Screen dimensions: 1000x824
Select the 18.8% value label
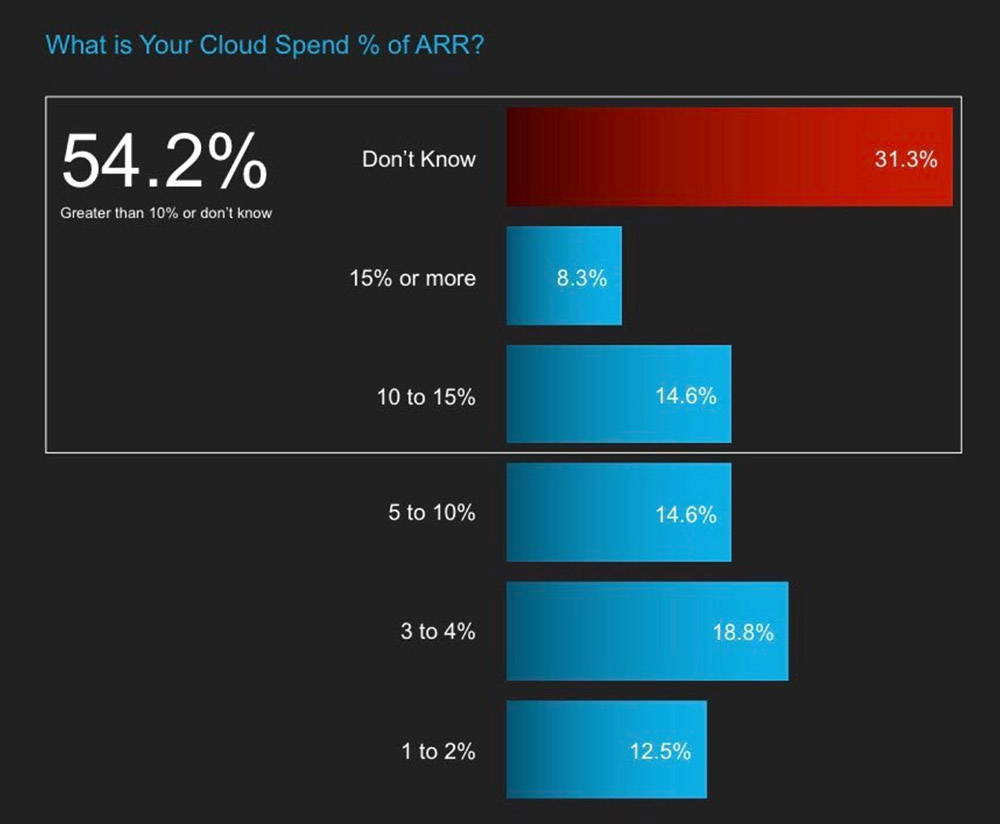pos(743,633)
